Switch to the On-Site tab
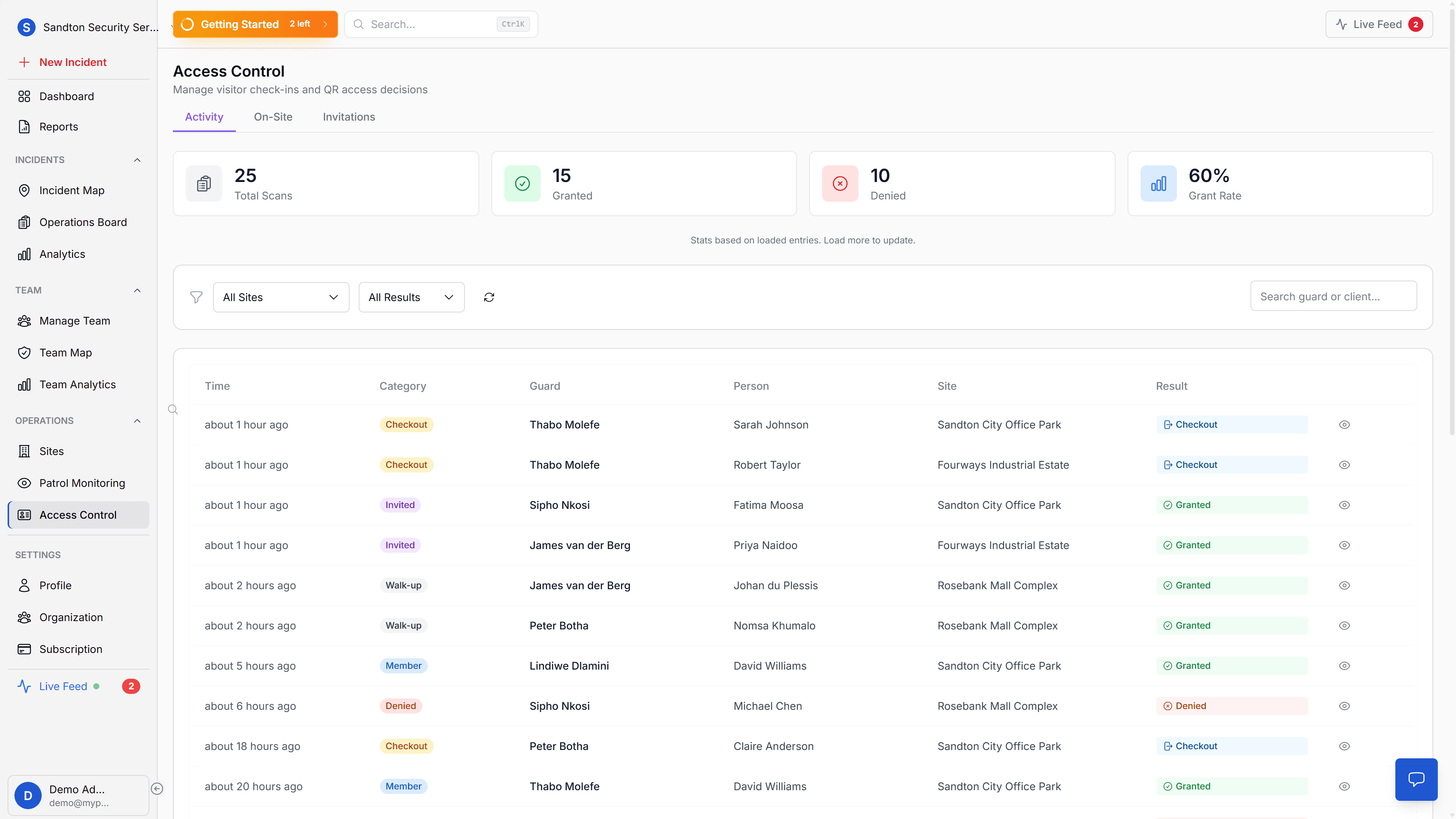Image resolution: width=1456 pixels, height=819 pixels. (273, 117)
